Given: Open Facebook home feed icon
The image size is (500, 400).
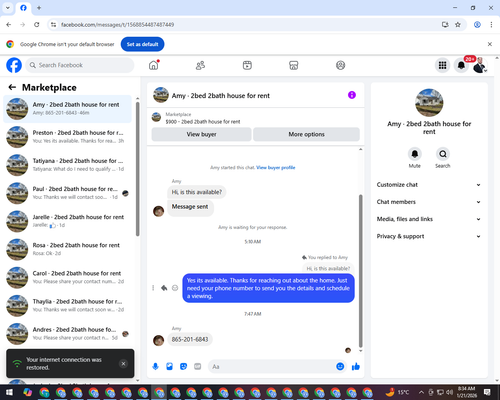Looking at the screenshot, I should tap(153, 65).
